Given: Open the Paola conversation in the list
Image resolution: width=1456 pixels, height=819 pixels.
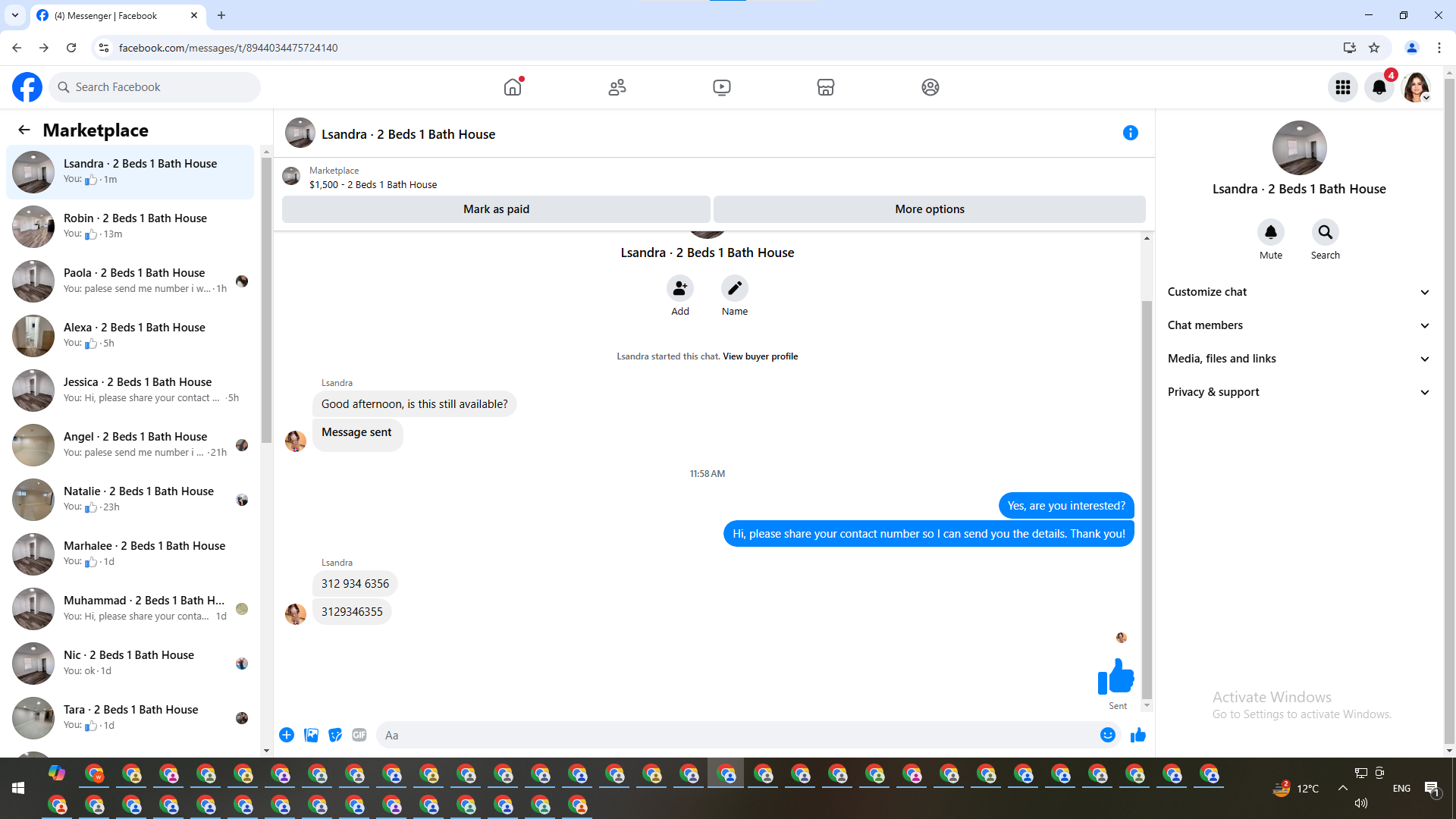Looking at the screenshot, I should [x=130, y=281].
